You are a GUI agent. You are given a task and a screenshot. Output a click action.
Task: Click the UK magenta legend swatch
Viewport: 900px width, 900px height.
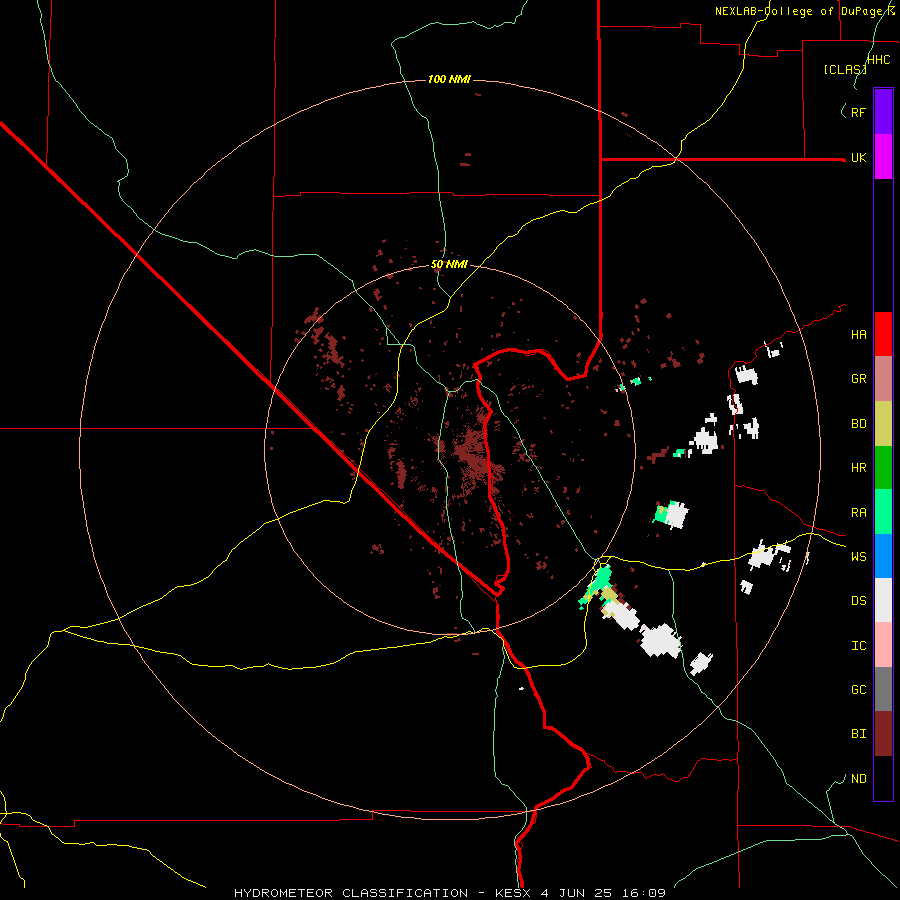click(x=883, y=157)
